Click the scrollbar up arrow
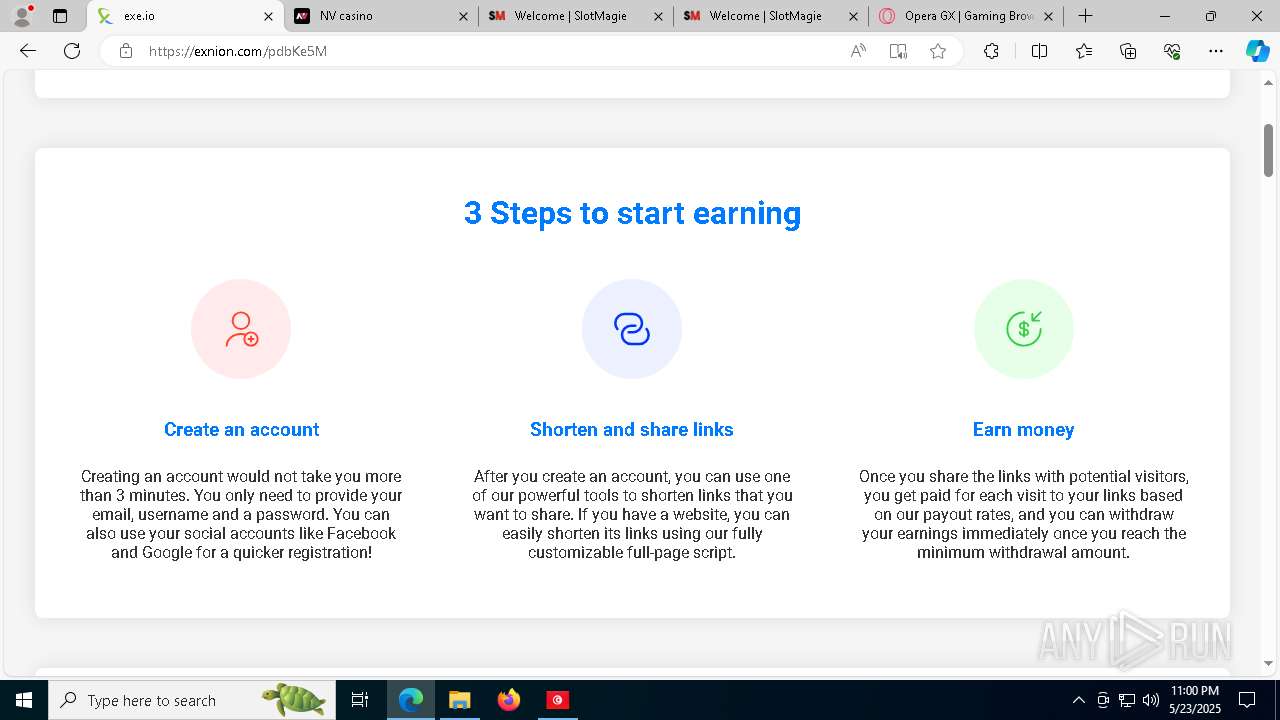Screen dimensions: 1280x720 point(1268,82)
